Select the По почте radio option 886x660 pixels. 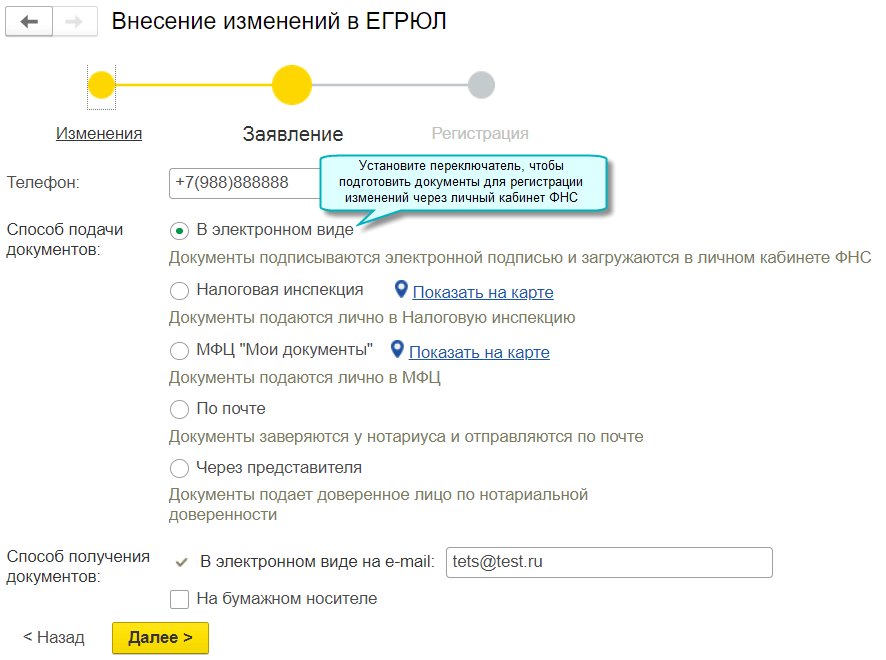click(x=180, y=409)
